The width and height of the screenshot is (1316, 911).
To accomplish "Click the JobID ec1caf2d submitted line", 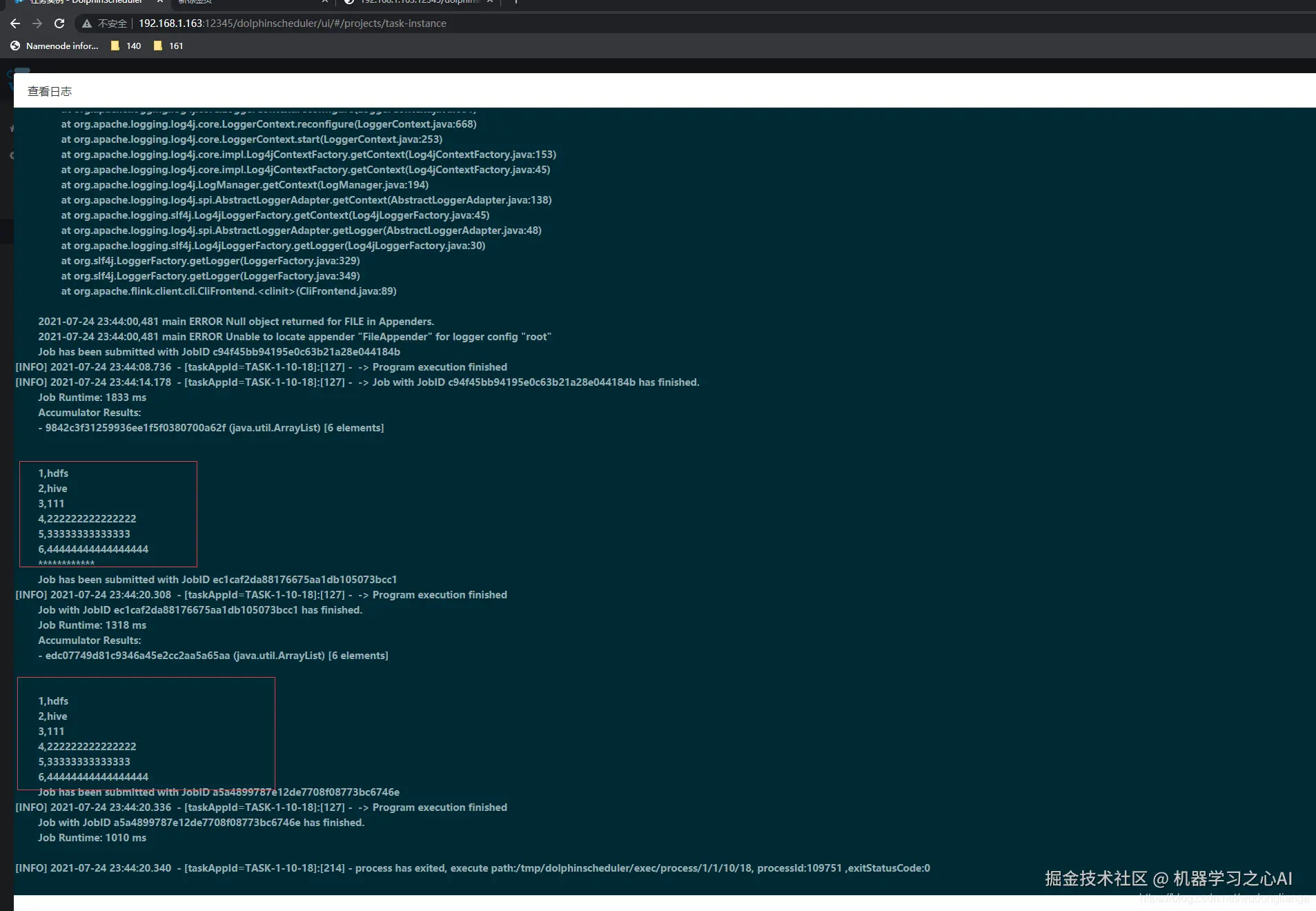I will tap(217, 580).
